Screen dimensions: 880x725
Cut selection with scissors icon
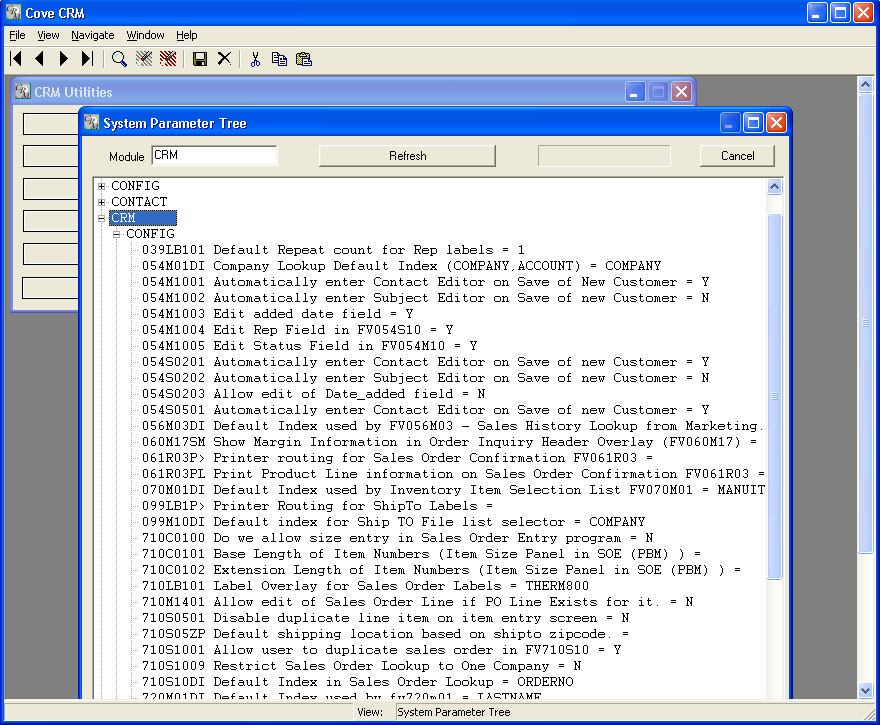coord(255,59)
